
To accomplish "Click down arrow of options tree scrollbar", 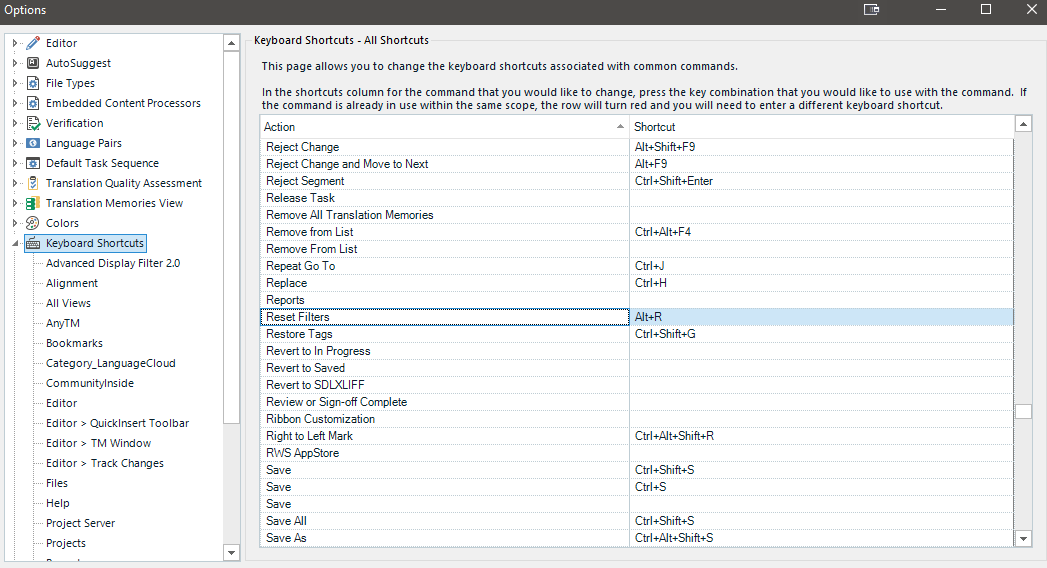I will (x=231, y=553).
